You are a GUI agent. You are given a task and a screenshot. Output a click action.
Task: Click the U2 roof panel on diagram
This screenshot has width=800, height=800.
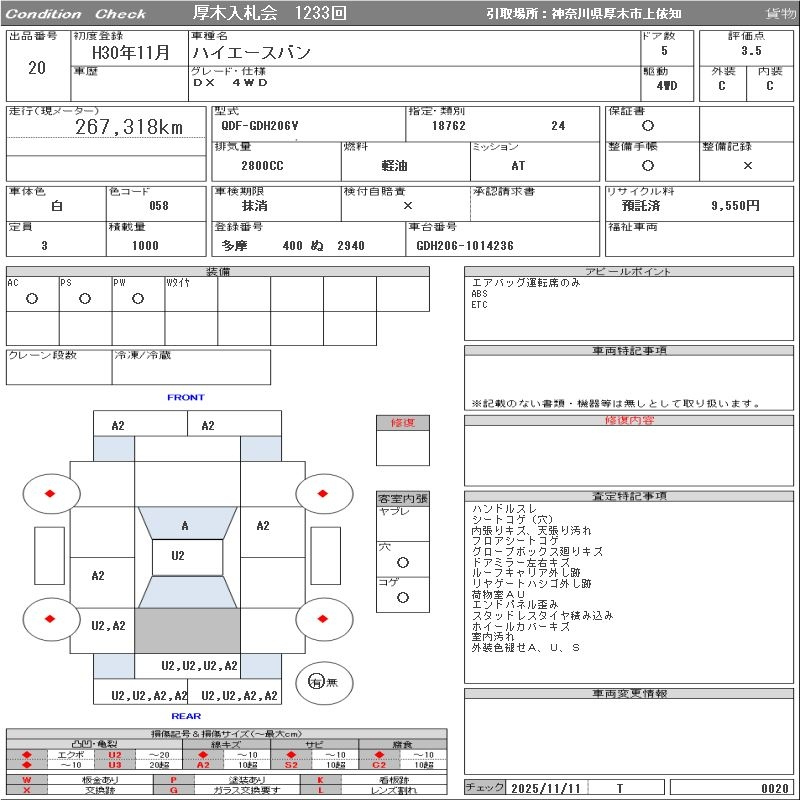178,556
